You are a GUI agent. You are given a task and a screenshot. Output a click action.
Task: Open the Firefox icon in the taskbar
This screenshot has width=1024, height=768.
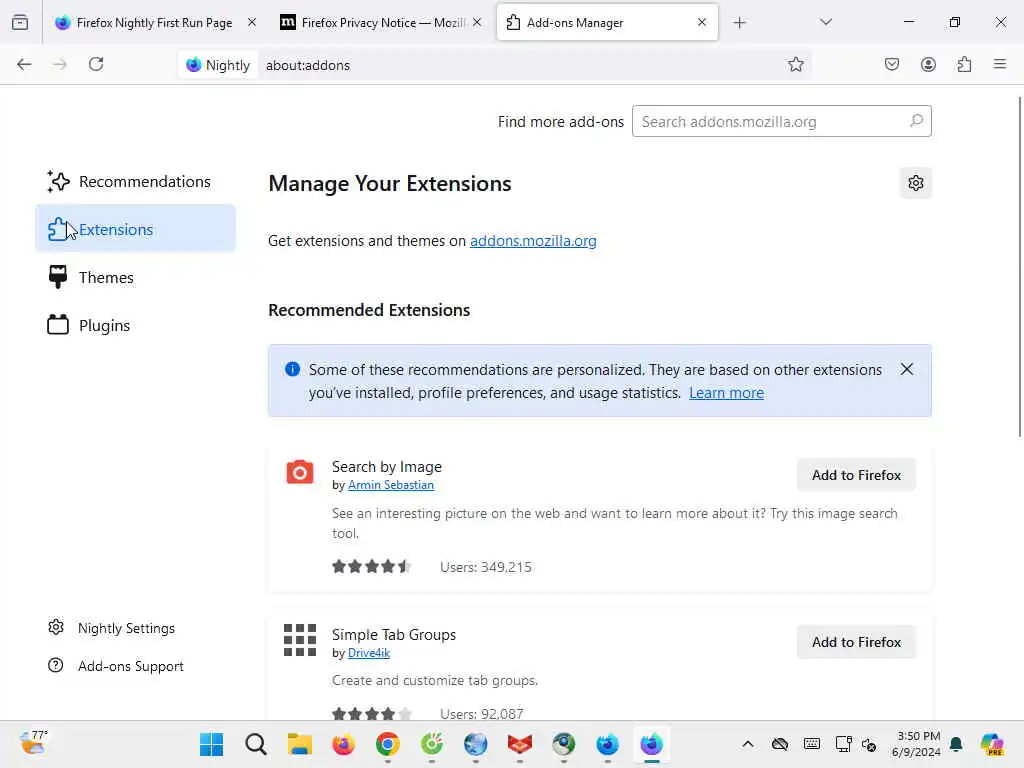pyautogui.click(x=344, y=744)
